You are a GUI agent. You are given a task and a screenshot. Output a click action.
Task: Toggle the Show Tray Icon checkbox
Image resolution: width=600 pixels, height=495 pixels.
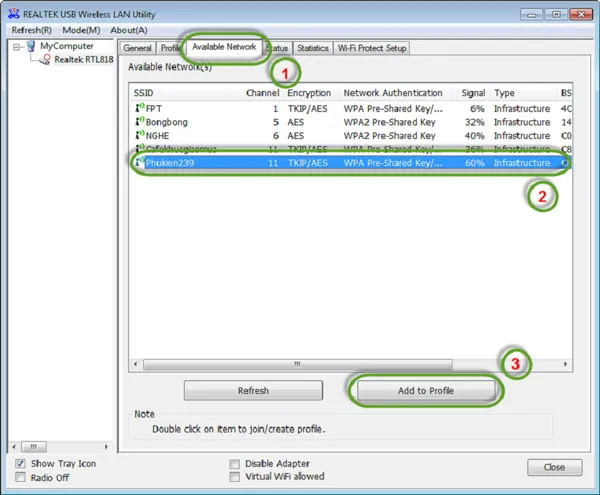pyautogui.click(x=22, y=464)
